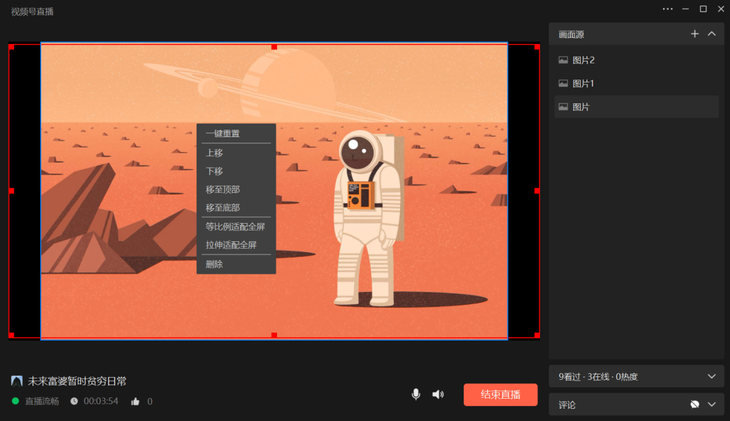This screenshot has width=730, height=421.
Task: Click the channel avatar icon beside 未来富婆
Action: (x=17, y=381)
